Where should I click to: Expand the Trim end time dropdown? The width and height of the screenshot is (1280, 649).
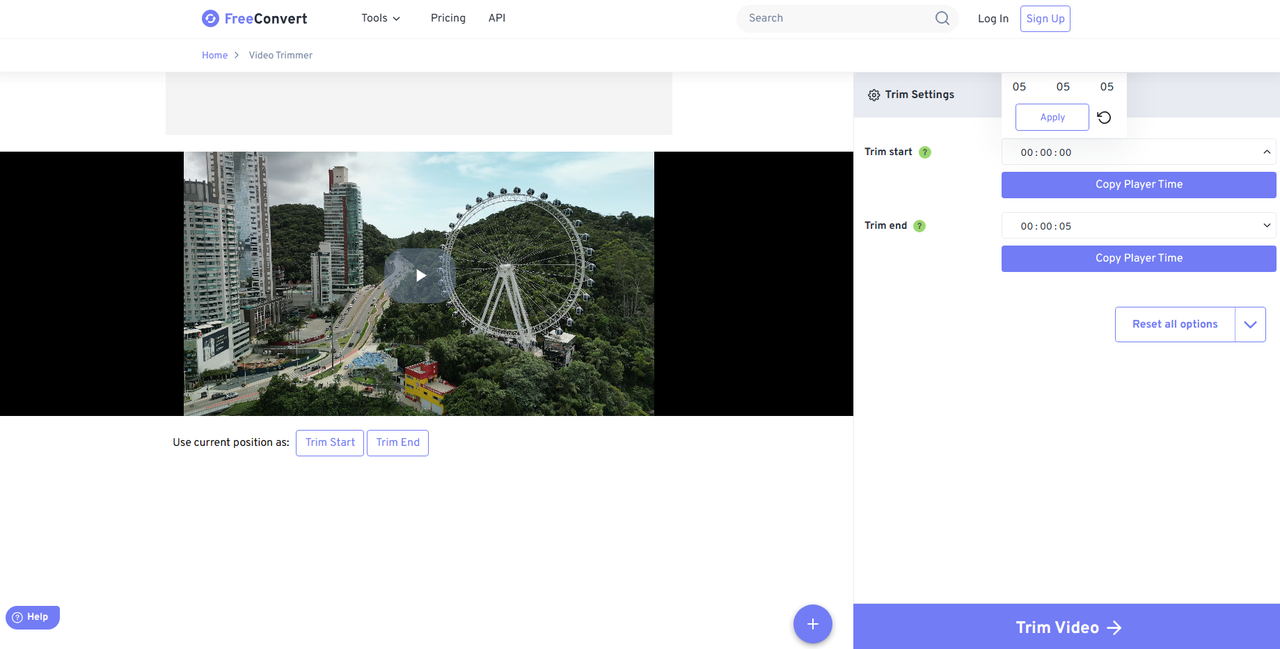[1267, 226]
